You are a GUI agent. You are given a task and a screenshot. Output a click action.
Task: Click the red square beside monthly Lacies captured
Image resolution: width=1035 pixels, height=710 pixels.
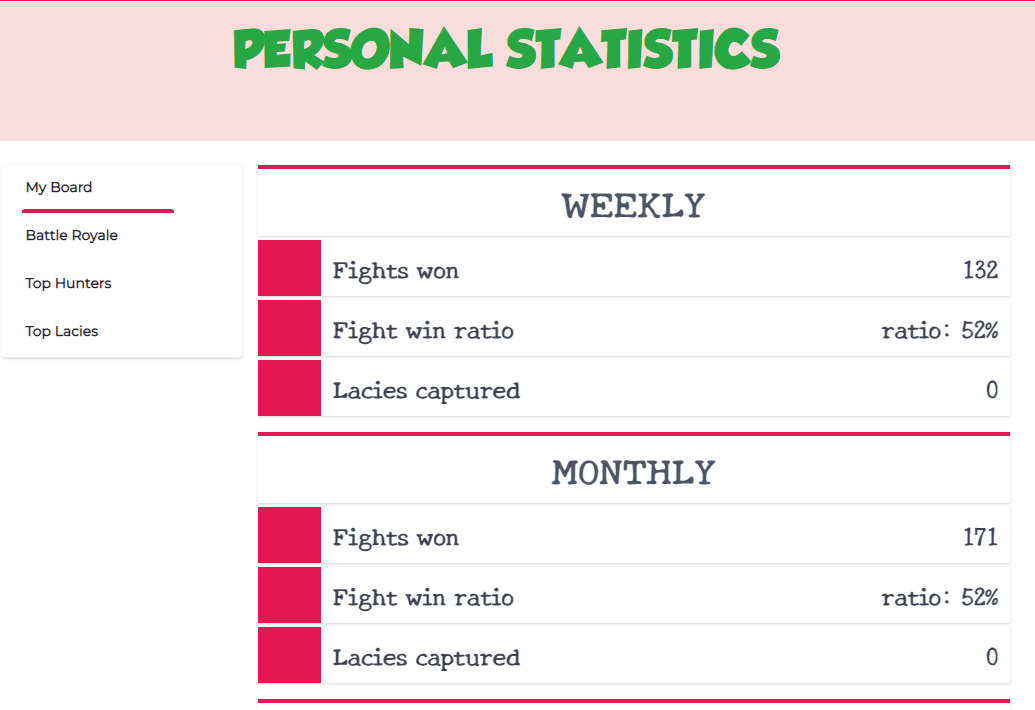point(289,655)
